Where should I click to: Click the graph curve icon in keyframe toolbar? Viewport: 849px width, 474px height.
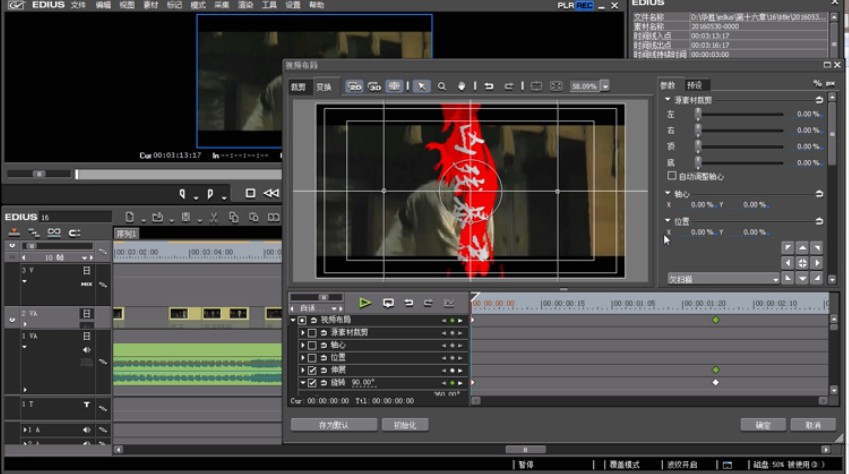click(449, 303)
